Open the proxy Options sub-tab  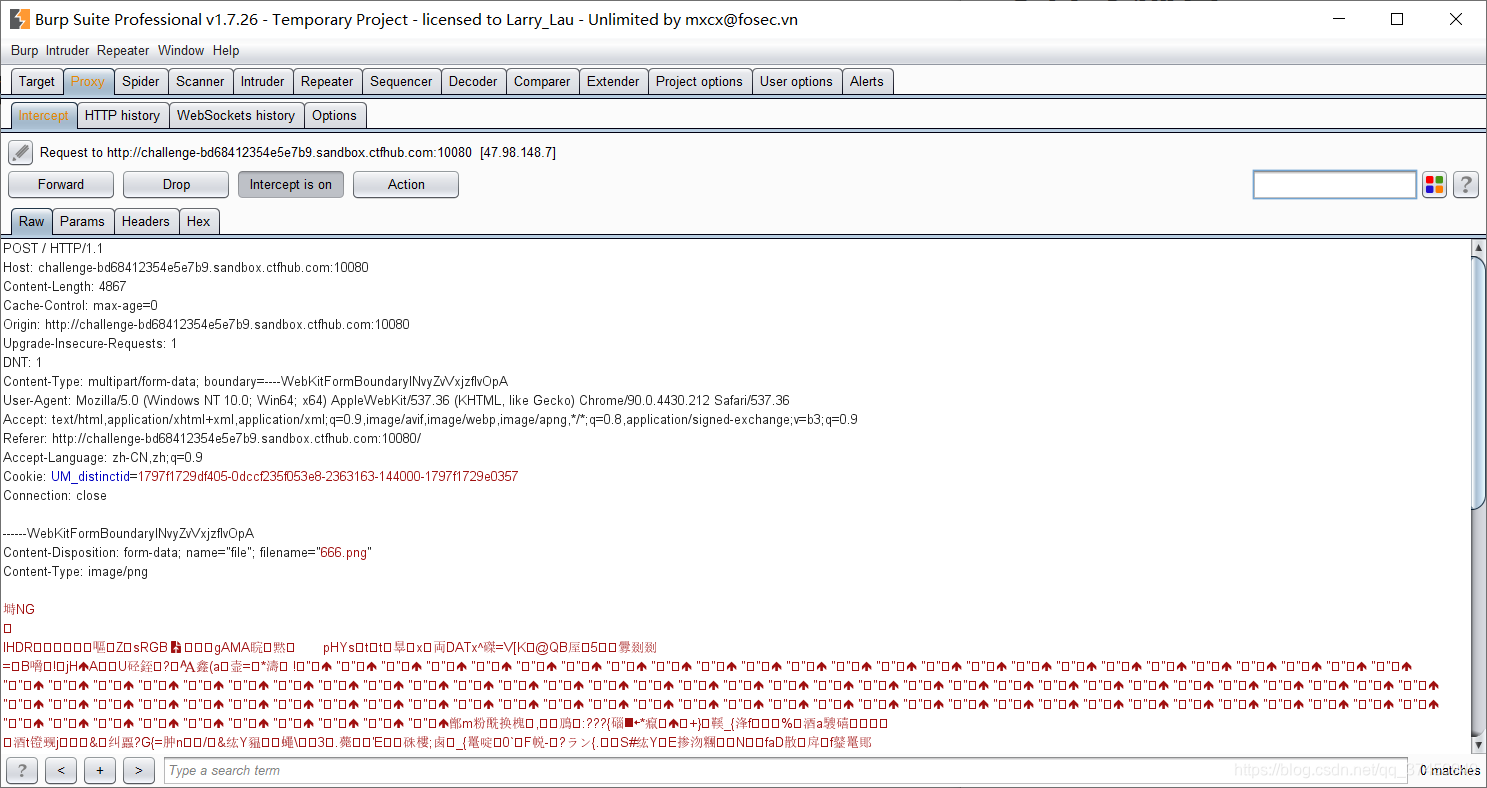pos(334,115)
